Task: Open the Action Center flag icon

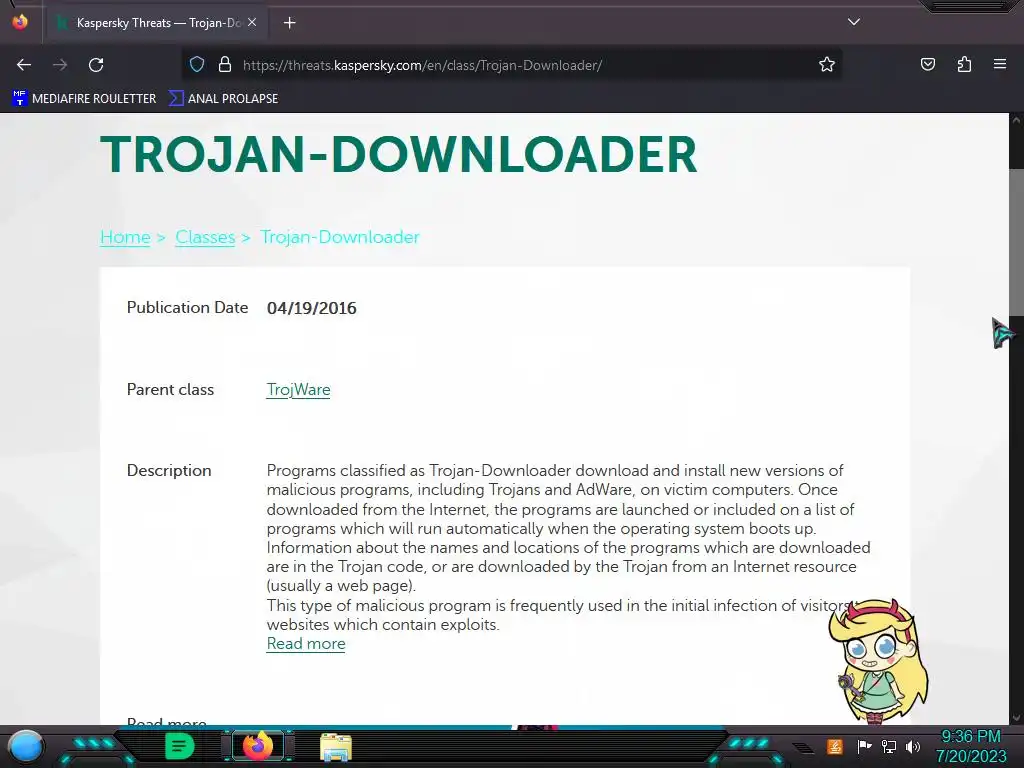Action: [864, 746]
